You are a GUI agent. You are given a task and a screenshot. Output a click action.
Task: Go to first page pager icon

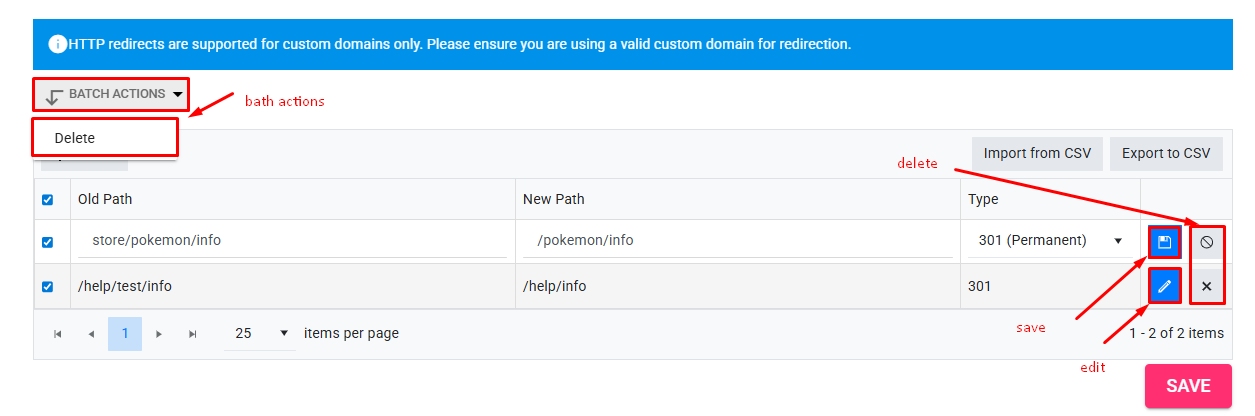click(57, 334)
